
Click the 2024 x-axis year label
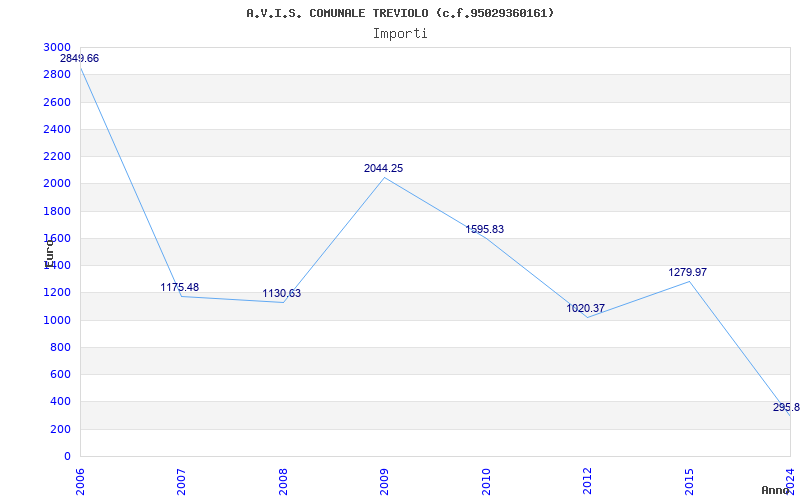click(790, 481)
